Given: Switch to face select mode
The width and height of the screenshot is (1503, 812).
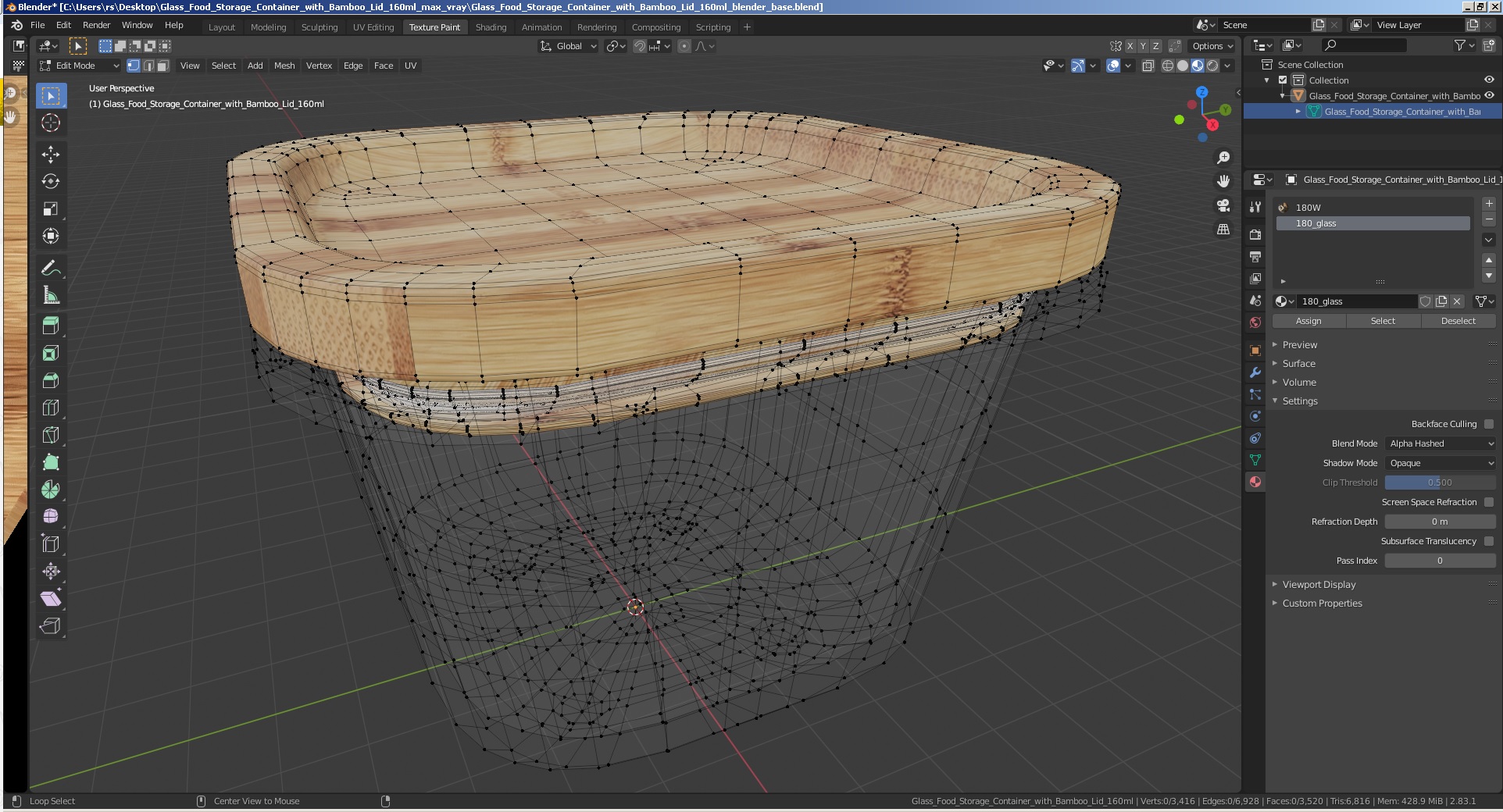Looking at the screenshot, I should [163, 66].
